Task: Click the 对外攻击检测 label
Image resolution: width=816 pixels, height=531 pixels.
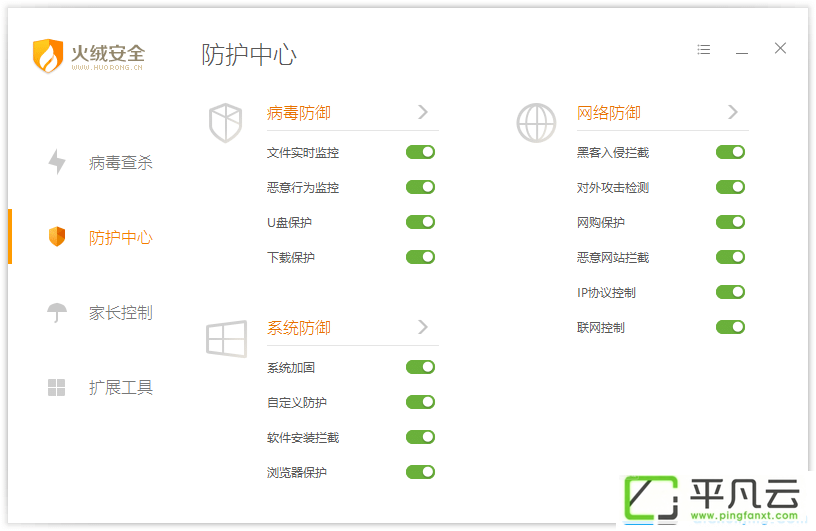Action: pos(613,187)
